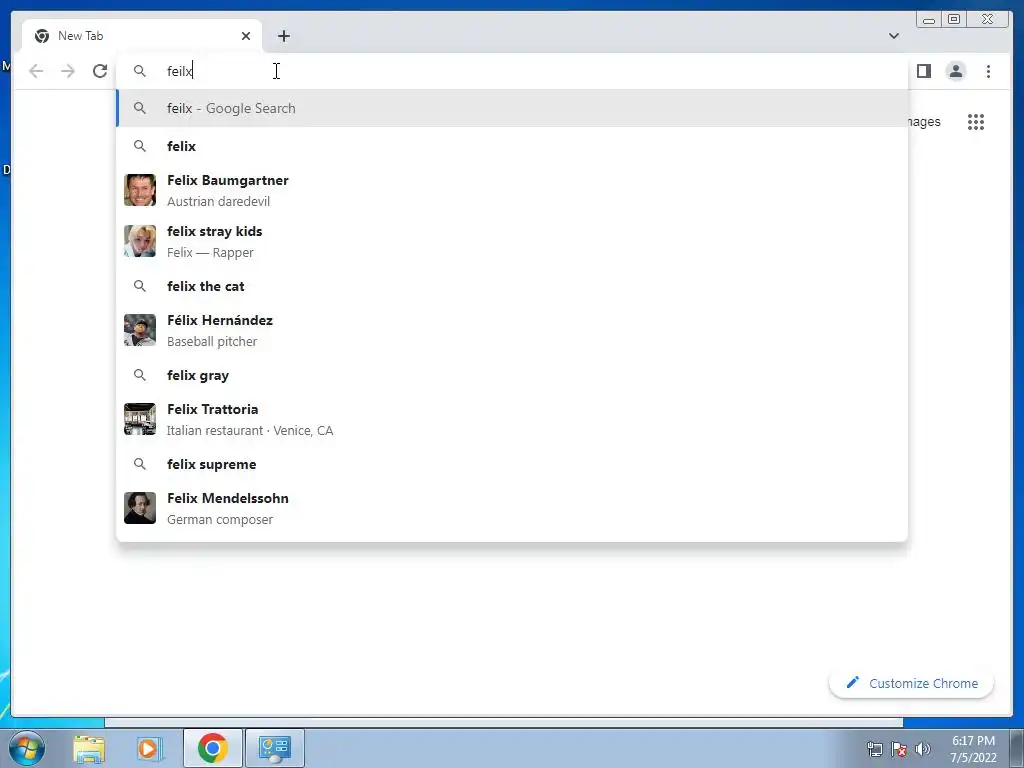Choose the 'felix' search suggestion
The height and width of the screenshot is (768, 1024).
pos(512,146)
